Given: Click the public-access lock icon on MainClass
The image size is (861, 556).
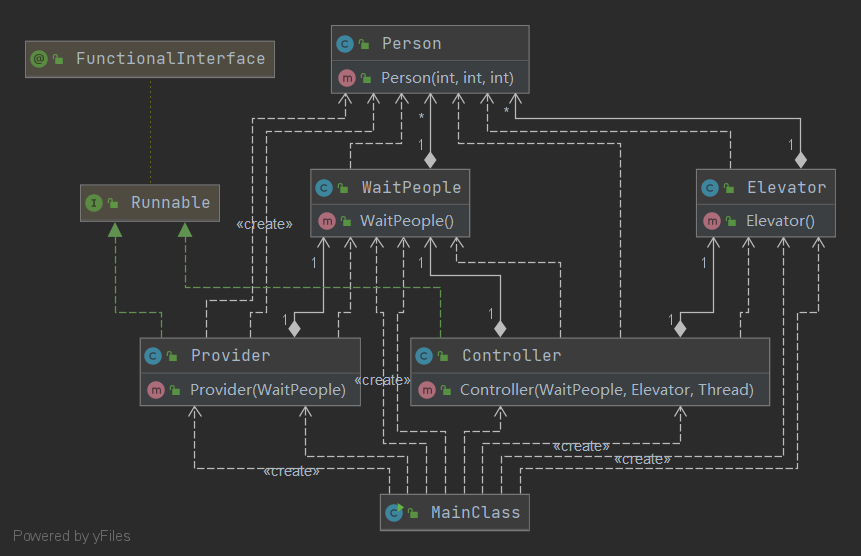Looking at the screenshot, I should [413, 513].
